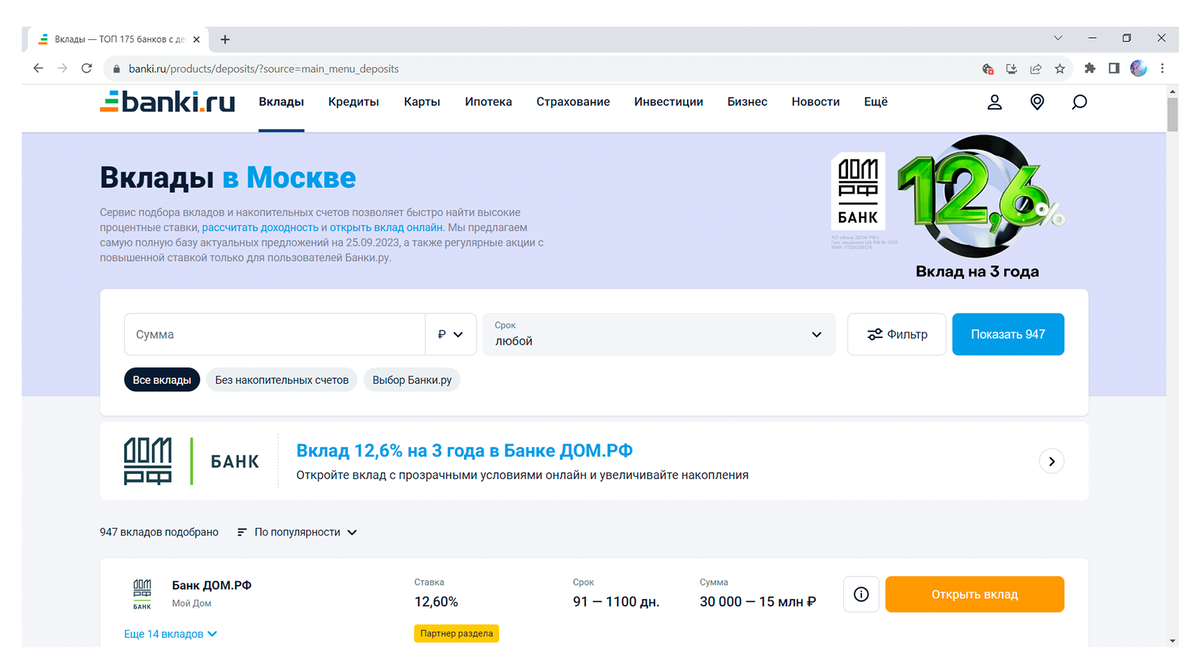Open site search via magnifier icon
This screenshot has width=1200, height=669.
tap(1079, 102)
